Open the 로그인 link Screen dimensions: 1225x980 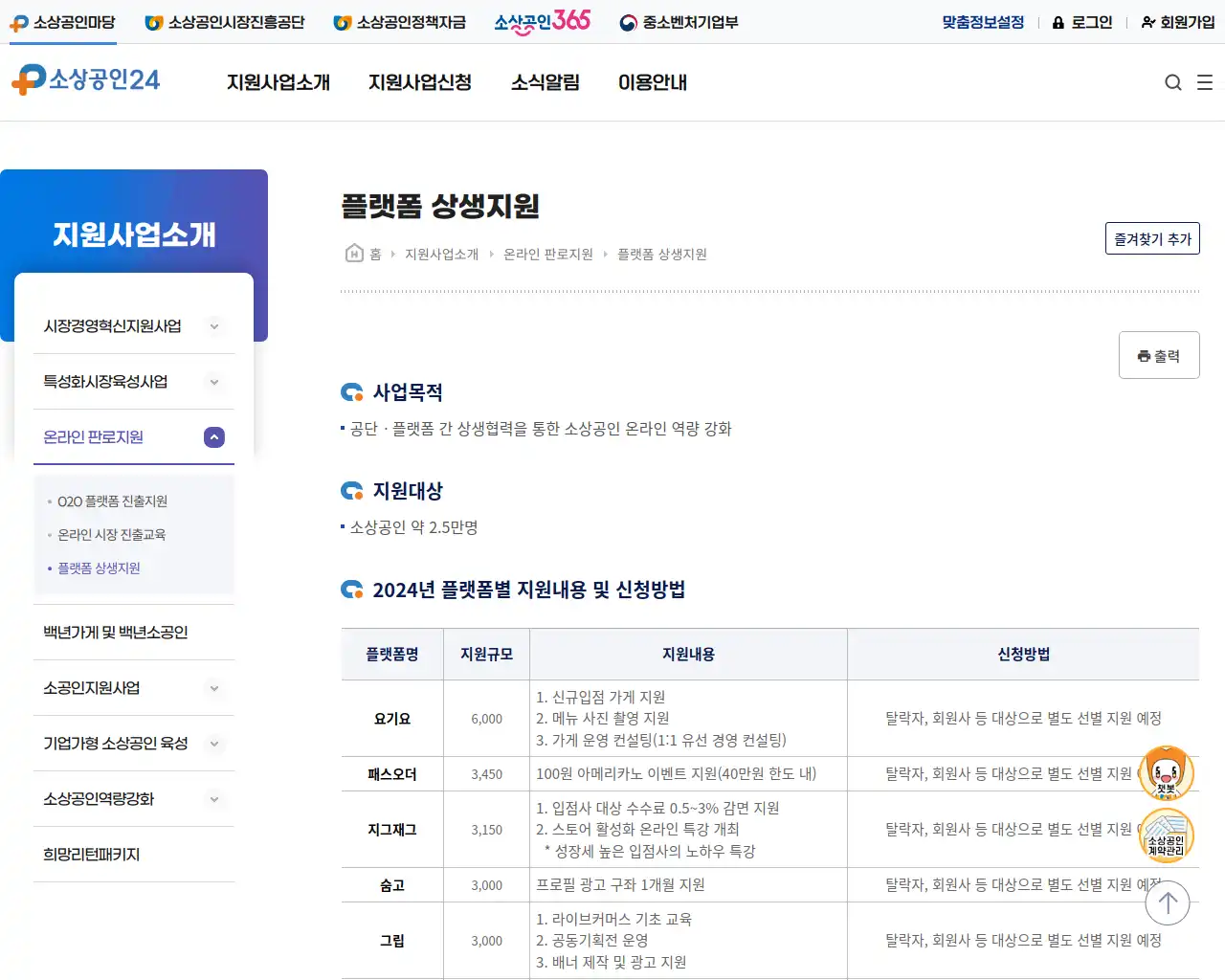click(x=1090, y=22)
